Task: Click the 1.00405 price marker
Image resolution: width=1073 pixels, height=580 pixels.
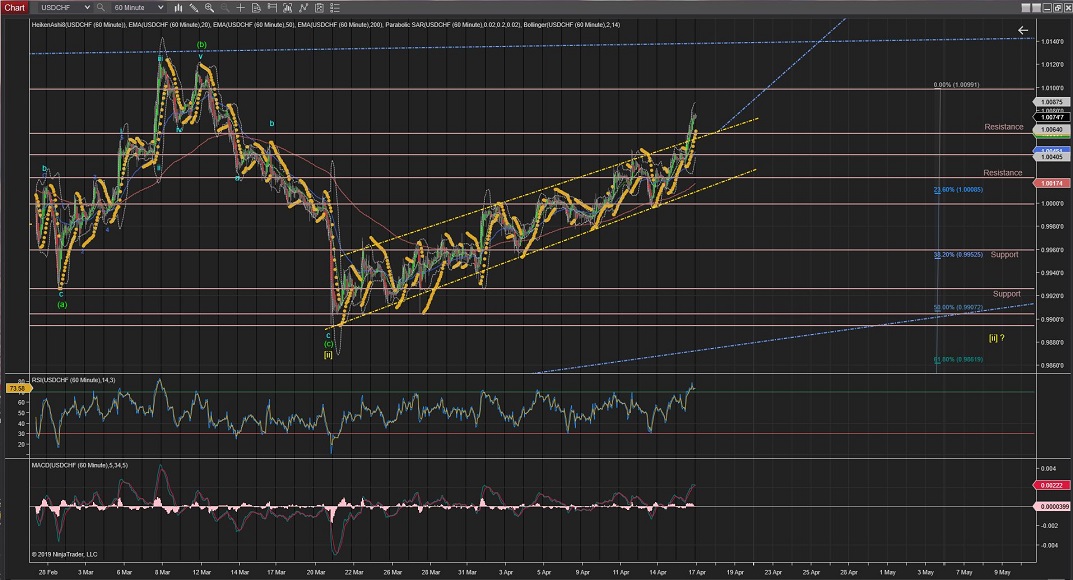Action: click(x=1052, y=157)
